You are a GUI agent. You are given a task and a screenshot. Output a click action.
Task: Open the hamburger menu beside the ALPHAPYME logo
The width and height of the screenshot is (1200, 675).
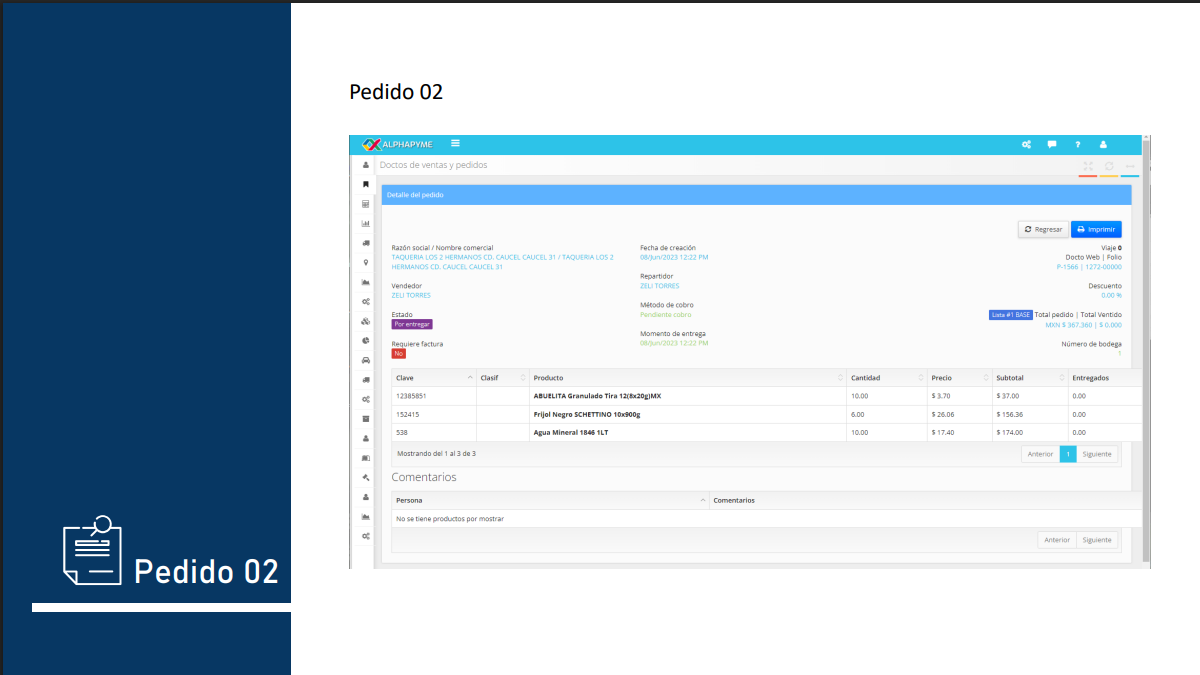tap(455, 144)
